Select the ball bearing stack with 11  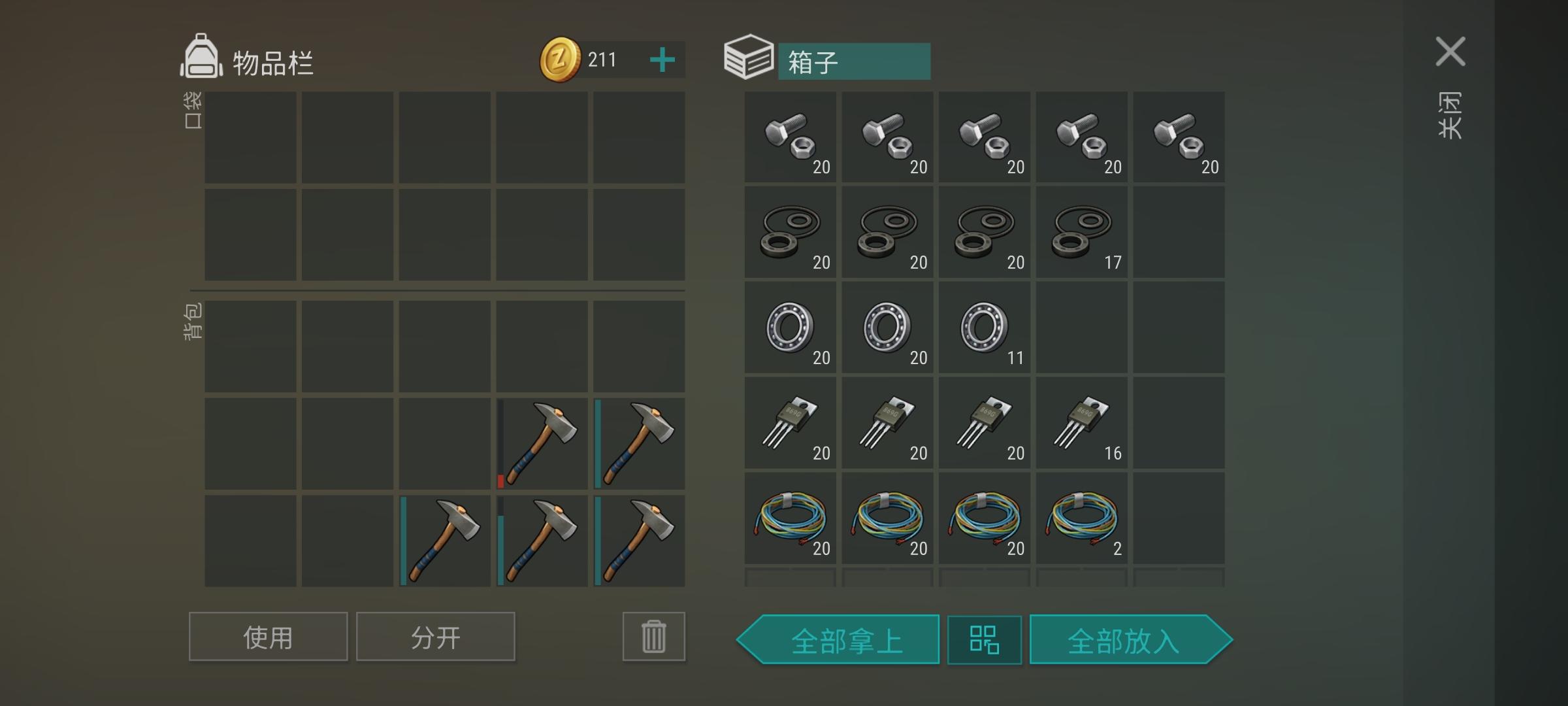pos(985,328)
